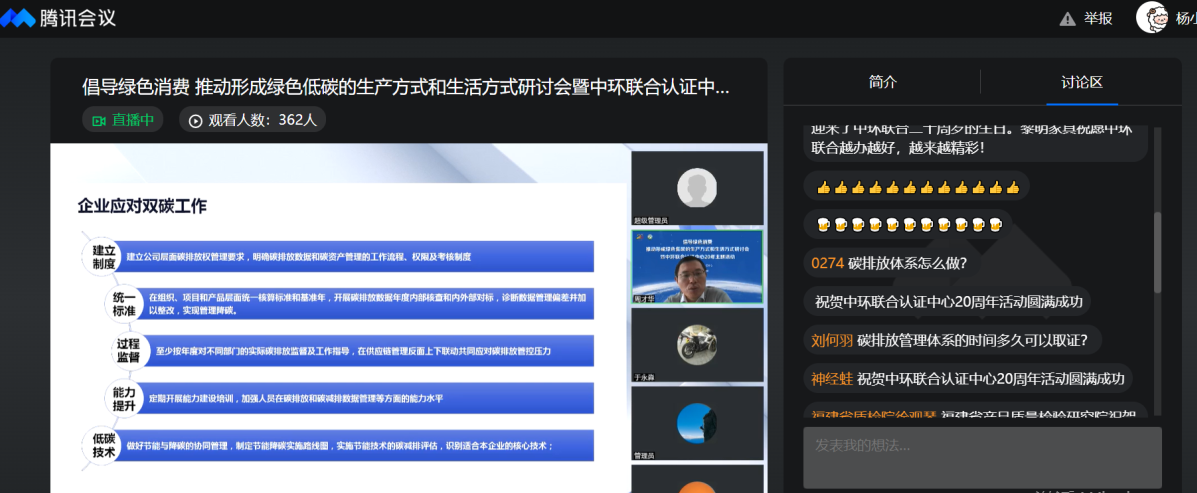1197x493 pixels.
Task: Open the user profile avatar
Action: (1153, 17)
